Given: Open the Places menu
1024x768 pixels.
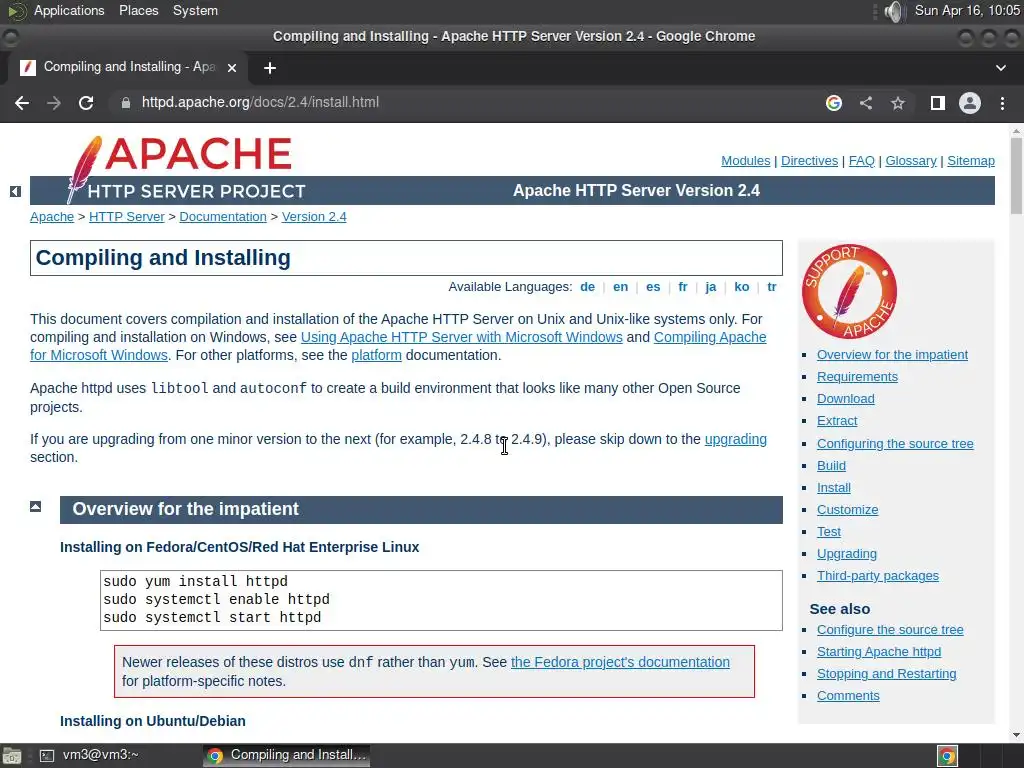Looking at the screenshot, I should [x=138, y=10].
